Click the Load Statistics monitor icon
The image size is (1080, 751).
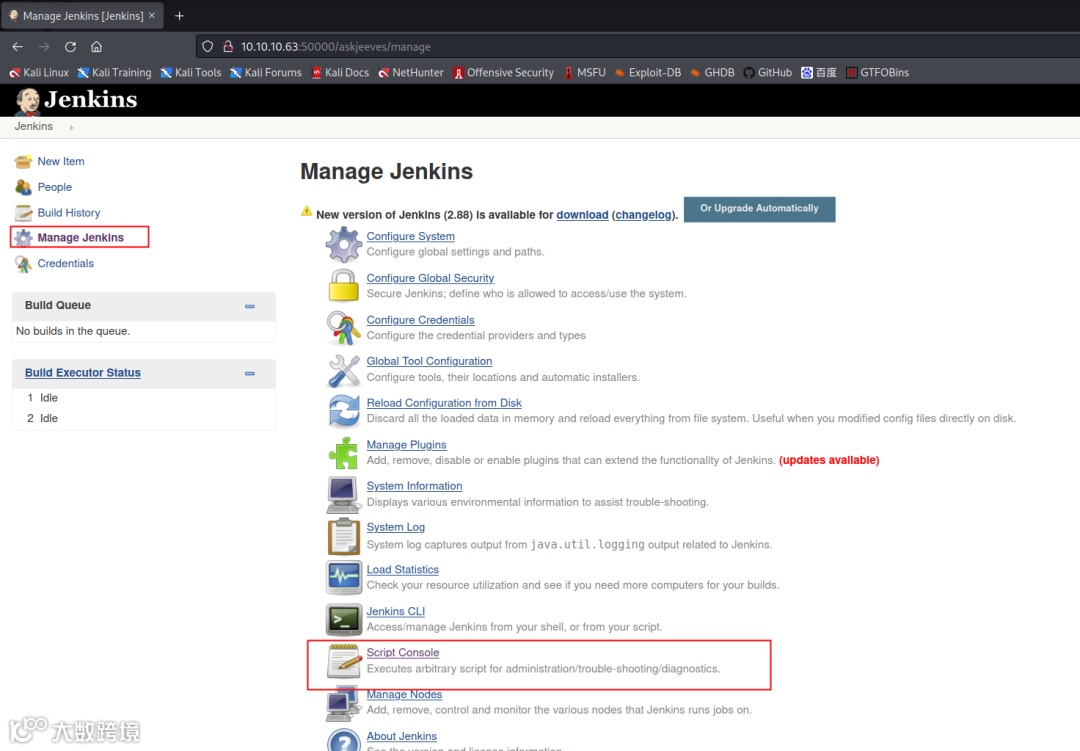click(x=343, y=577)
